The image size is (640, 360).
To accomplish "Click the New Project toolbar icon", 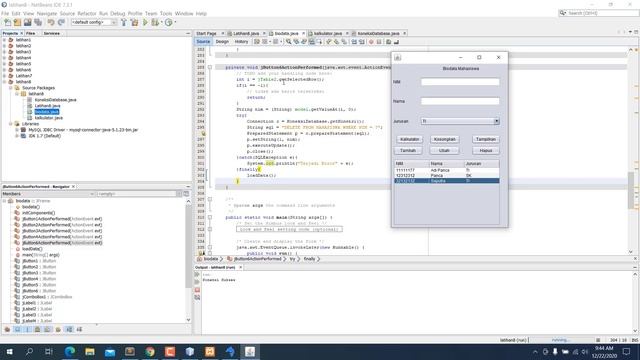I will pos(17,22).
